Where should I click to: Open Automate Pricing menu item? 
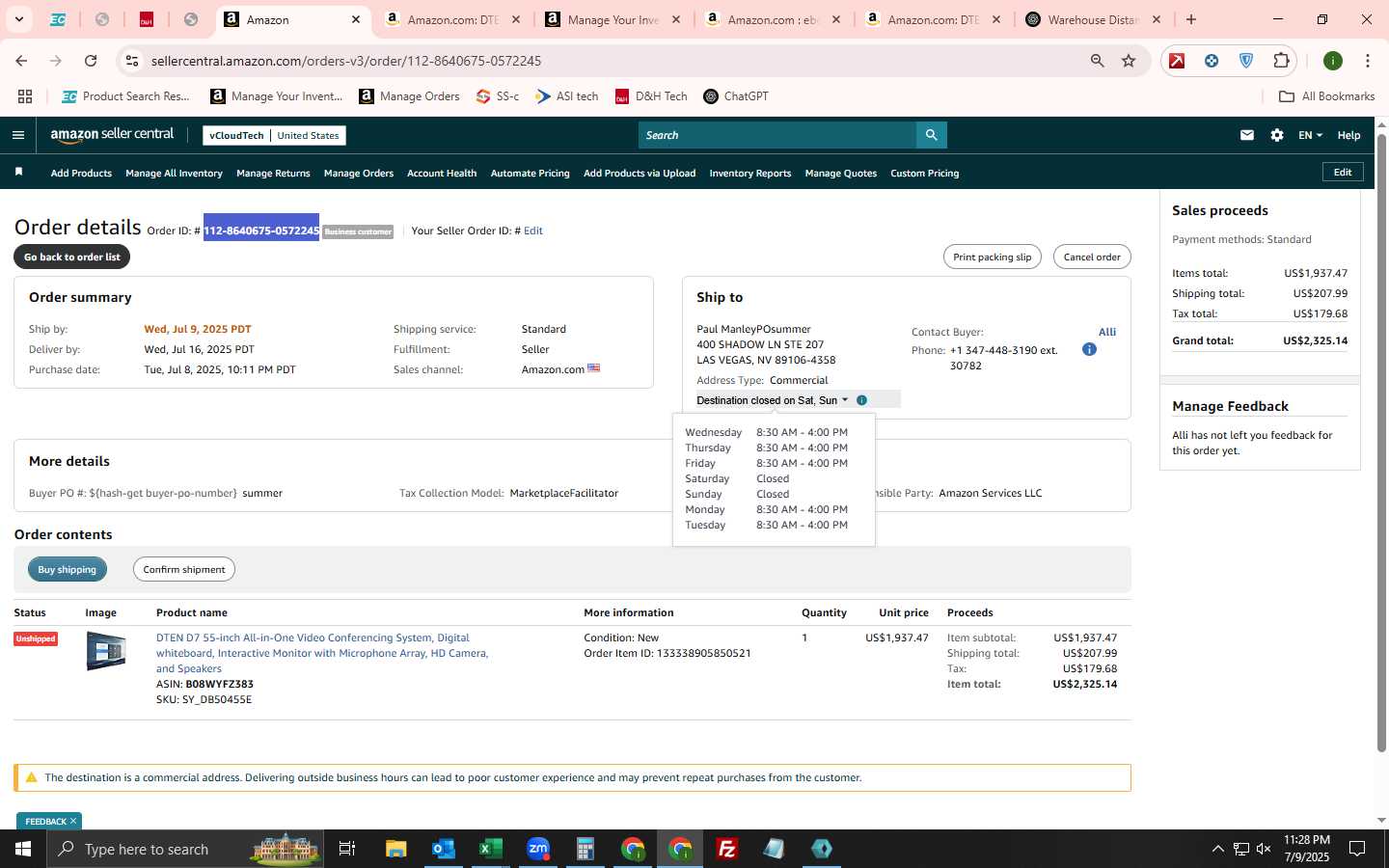point(531,174)
